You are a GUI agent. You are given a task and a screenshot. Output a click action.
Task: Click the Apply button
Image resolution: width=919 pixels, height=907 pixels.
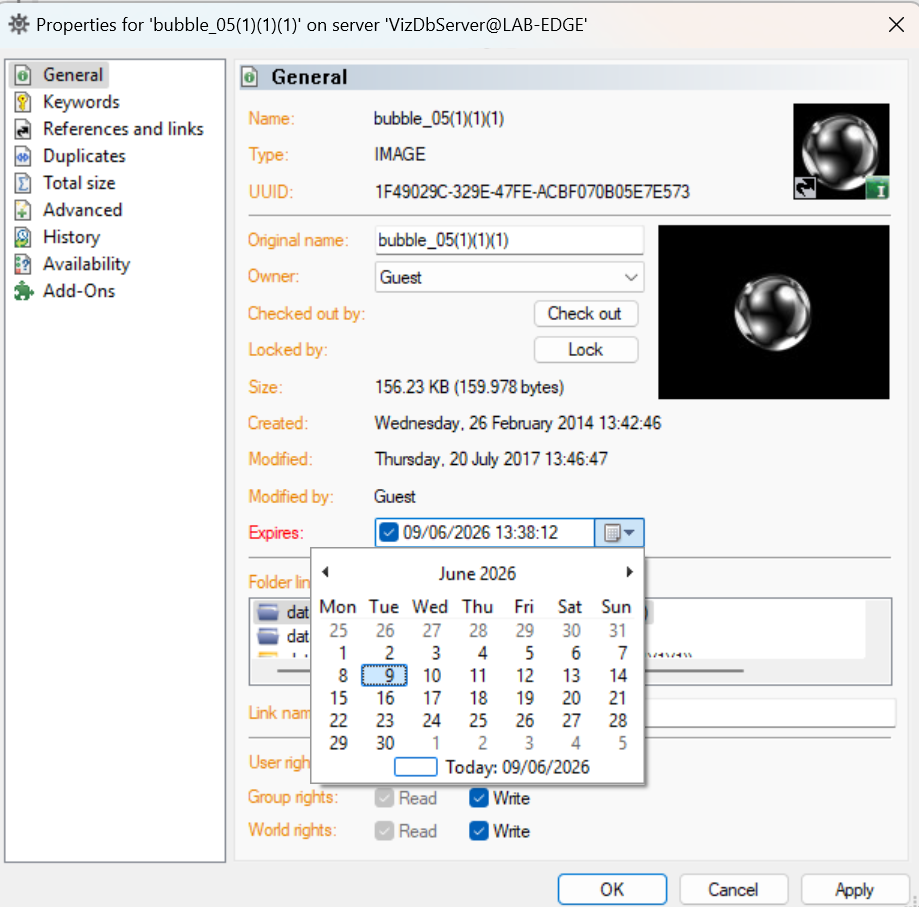tap(854, 889)
